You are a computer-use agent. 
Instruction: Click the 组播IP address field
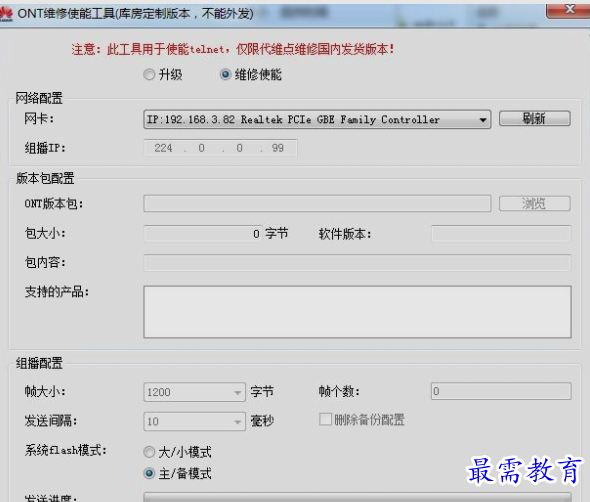point(220,148)
